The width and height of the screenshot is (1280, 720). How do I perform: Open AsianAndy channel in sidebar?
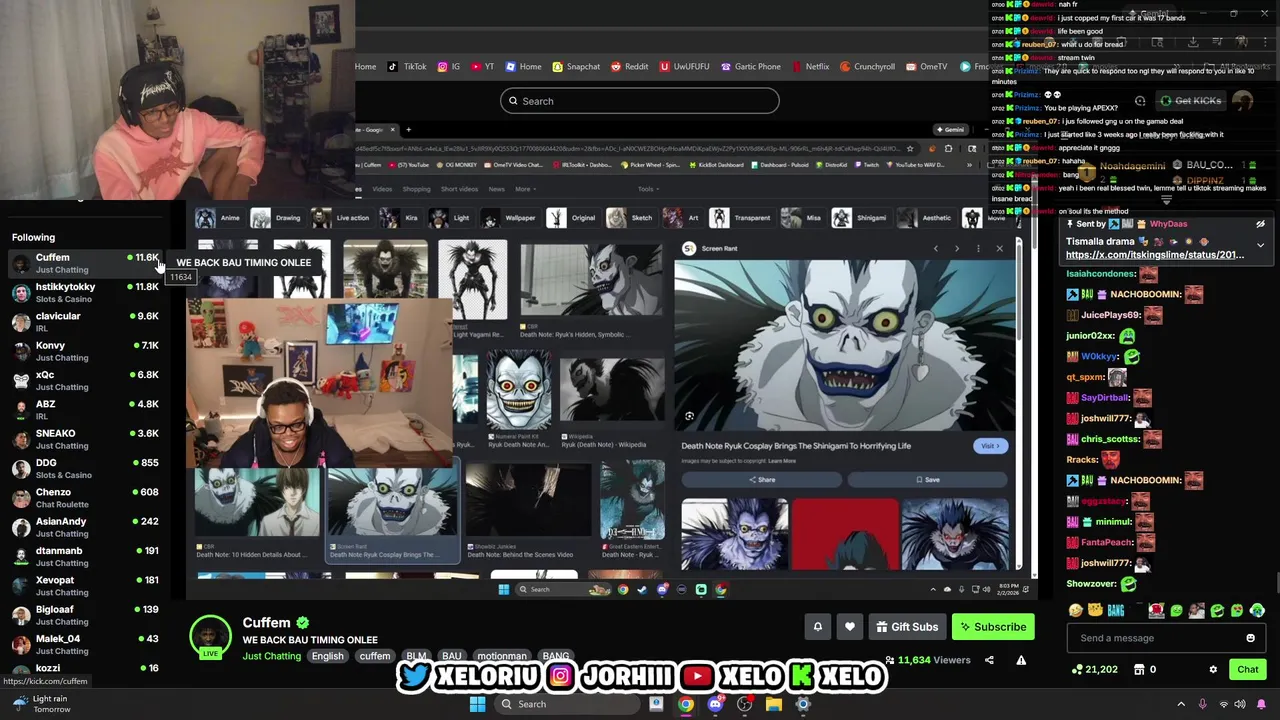[85, 526]
